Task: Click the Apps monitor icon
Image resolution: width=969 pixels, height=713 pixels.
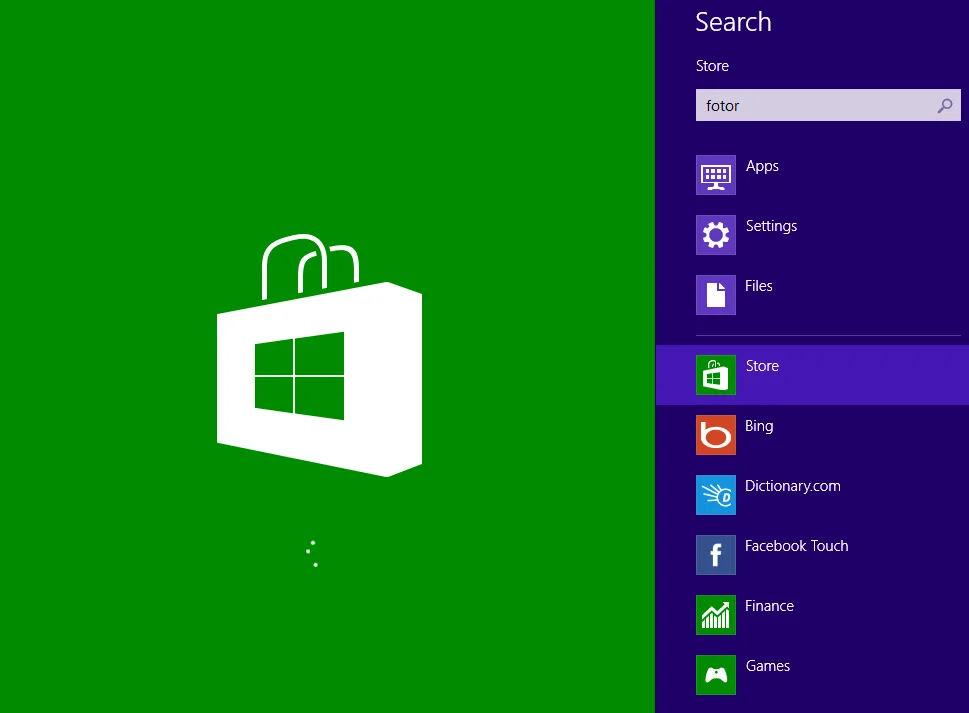Action: pyautogui.click(x=715, y=175)
